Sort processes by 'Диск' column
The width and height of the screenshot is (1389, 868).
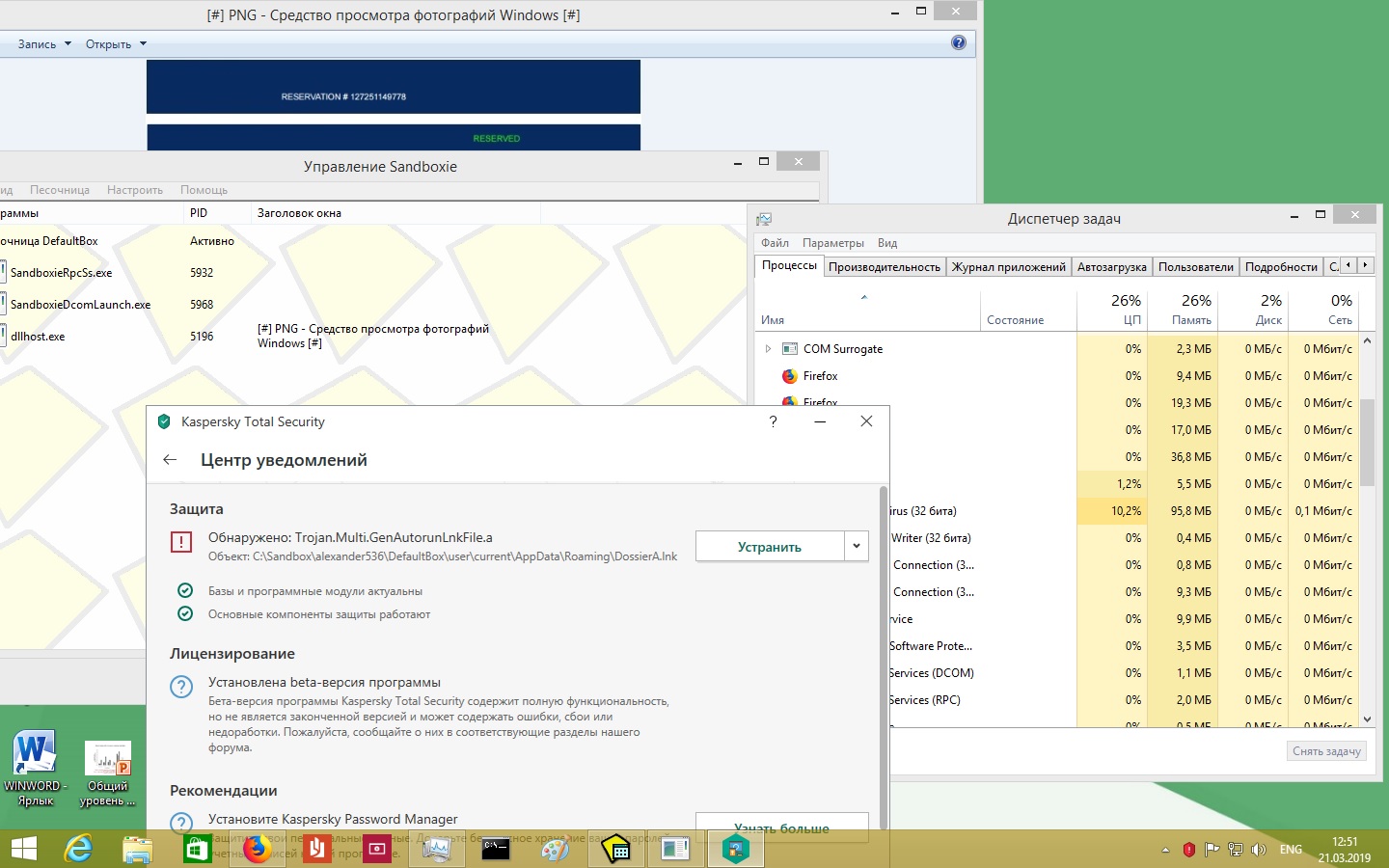[x=1253, y=310]
